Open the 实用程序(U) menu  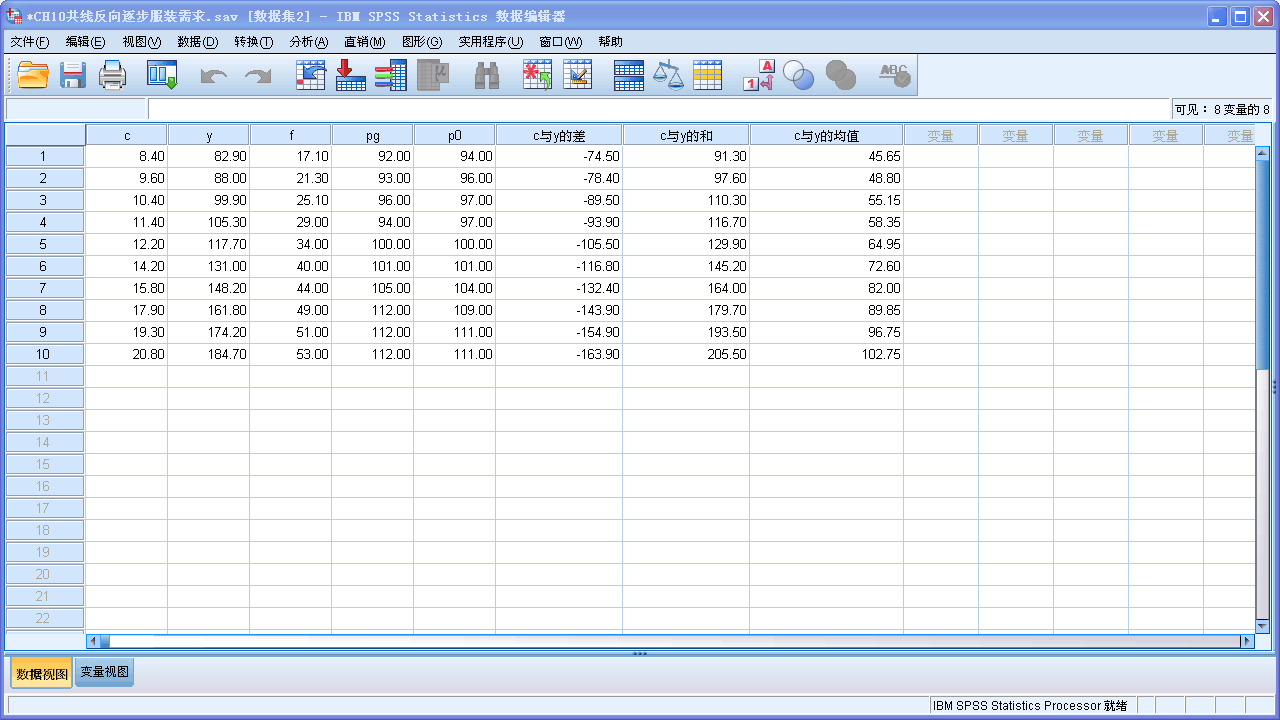coord(490,42)
